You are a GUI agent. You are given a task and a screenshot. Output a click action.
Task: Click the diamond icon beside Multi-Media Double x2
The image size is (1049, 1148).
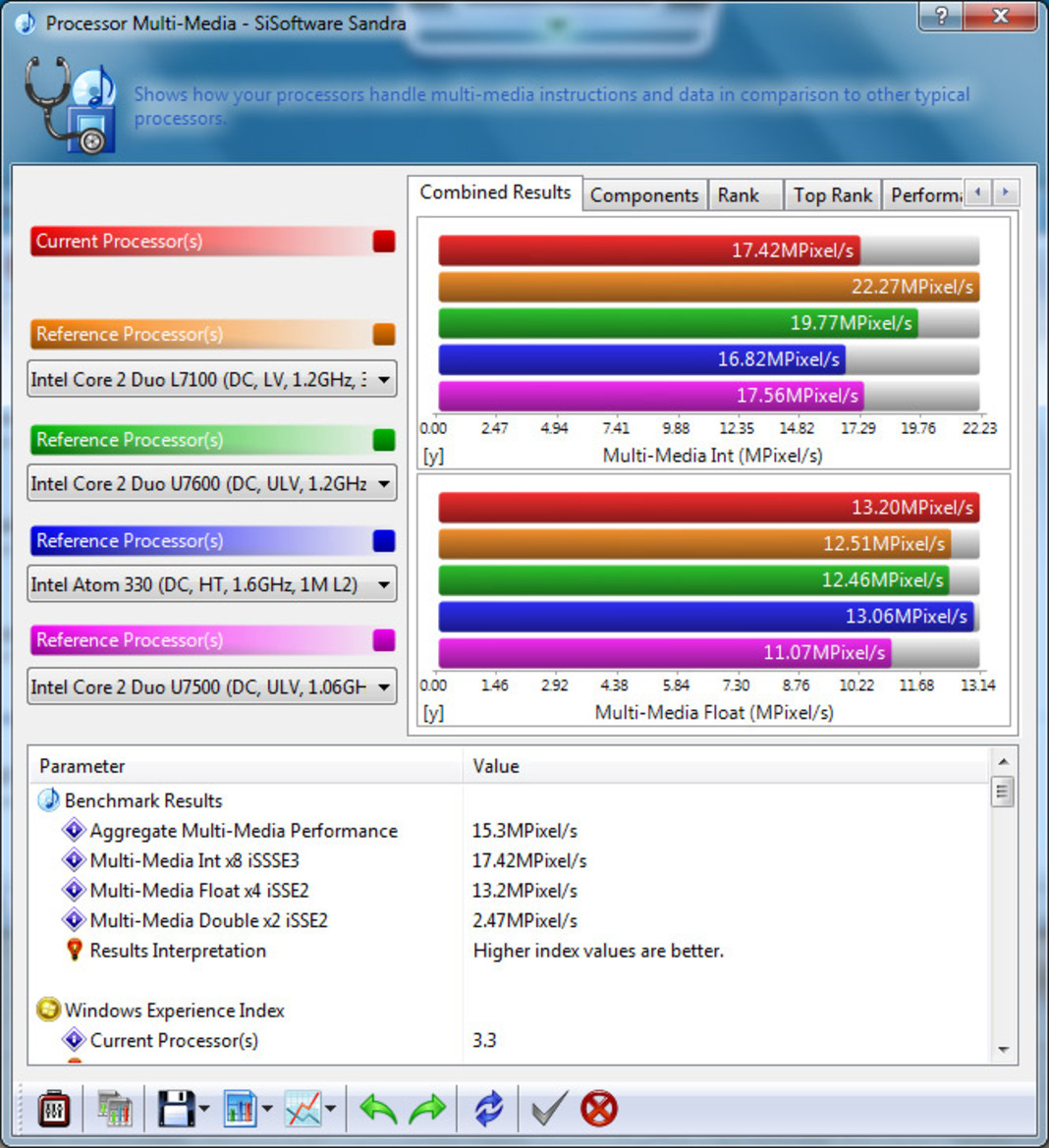point(74,919)
